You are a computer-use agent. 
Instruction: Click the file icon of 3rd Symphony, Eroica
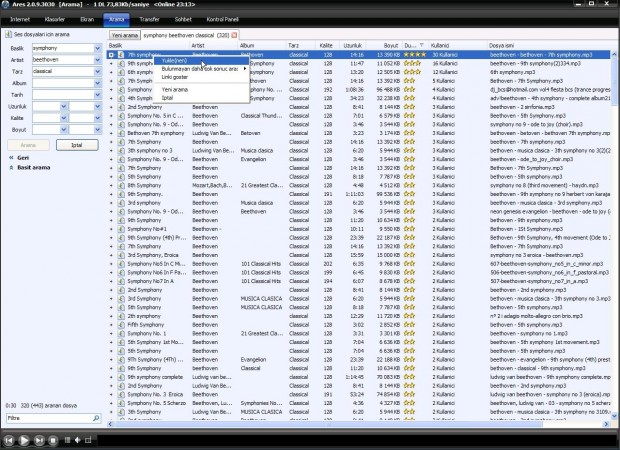(x=121, y=255)
